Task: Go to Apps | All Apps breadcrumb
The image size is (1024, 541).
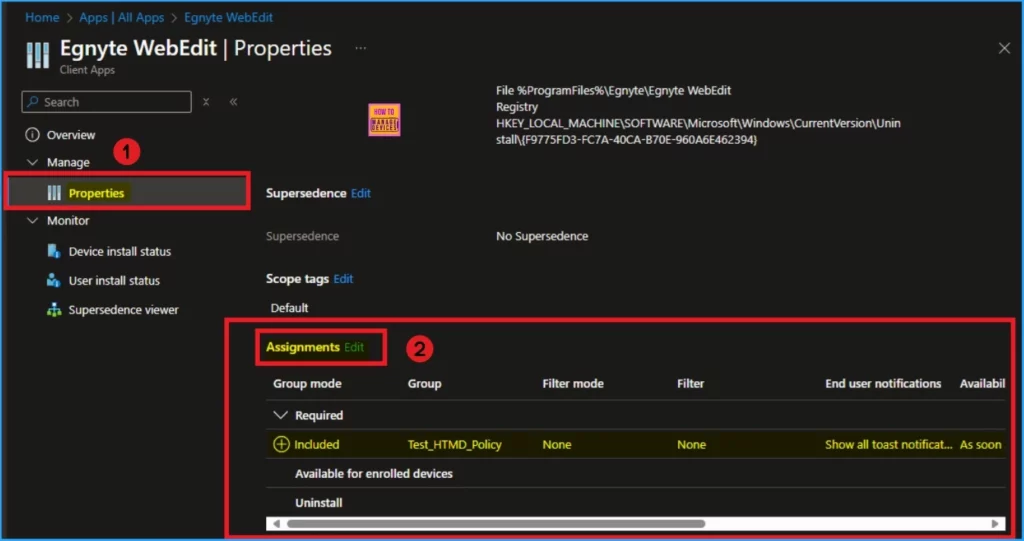Action: coord(121,18)
